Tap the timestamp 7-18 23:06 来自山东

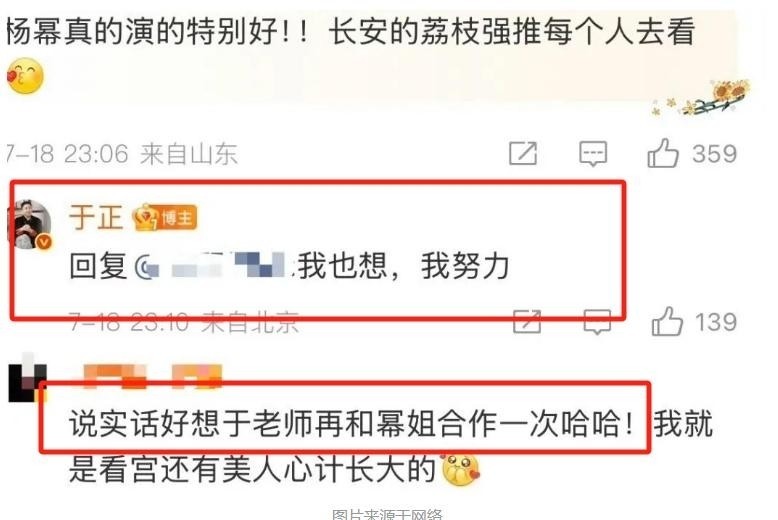click(122, 154)
